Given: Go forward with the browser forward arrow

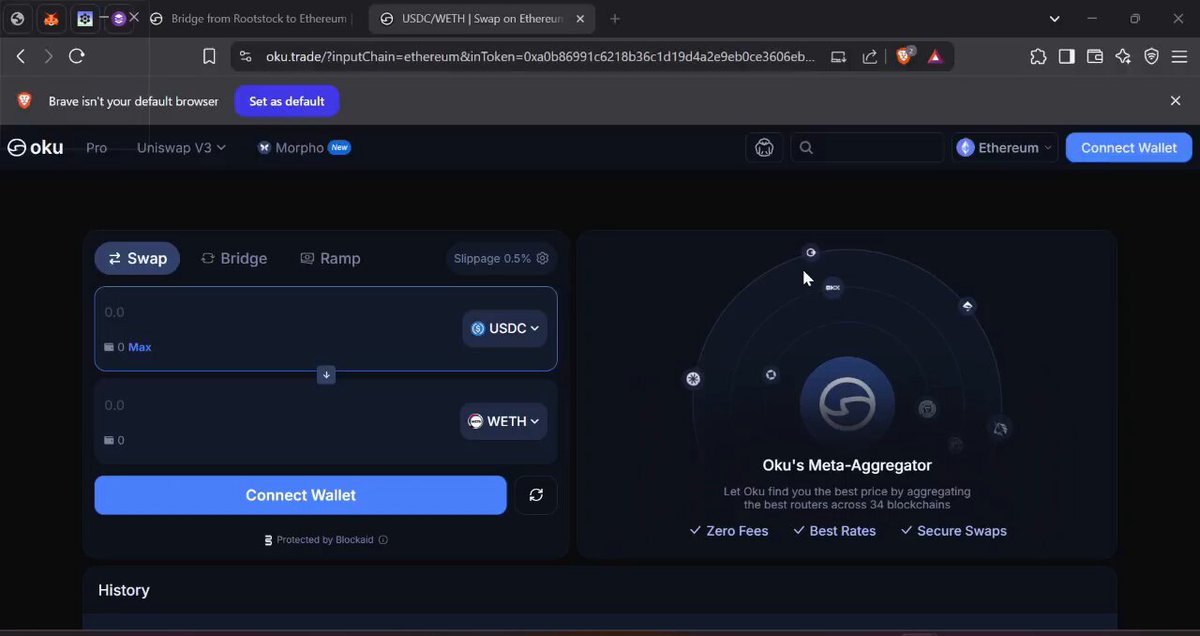Looking at the screenshot, I should 48,57.
